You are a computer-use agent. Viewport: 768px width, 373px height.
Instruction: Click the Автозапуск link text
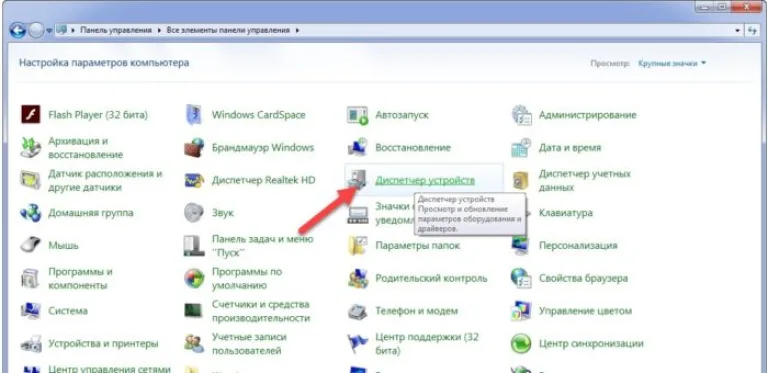(x=402, y=115)
